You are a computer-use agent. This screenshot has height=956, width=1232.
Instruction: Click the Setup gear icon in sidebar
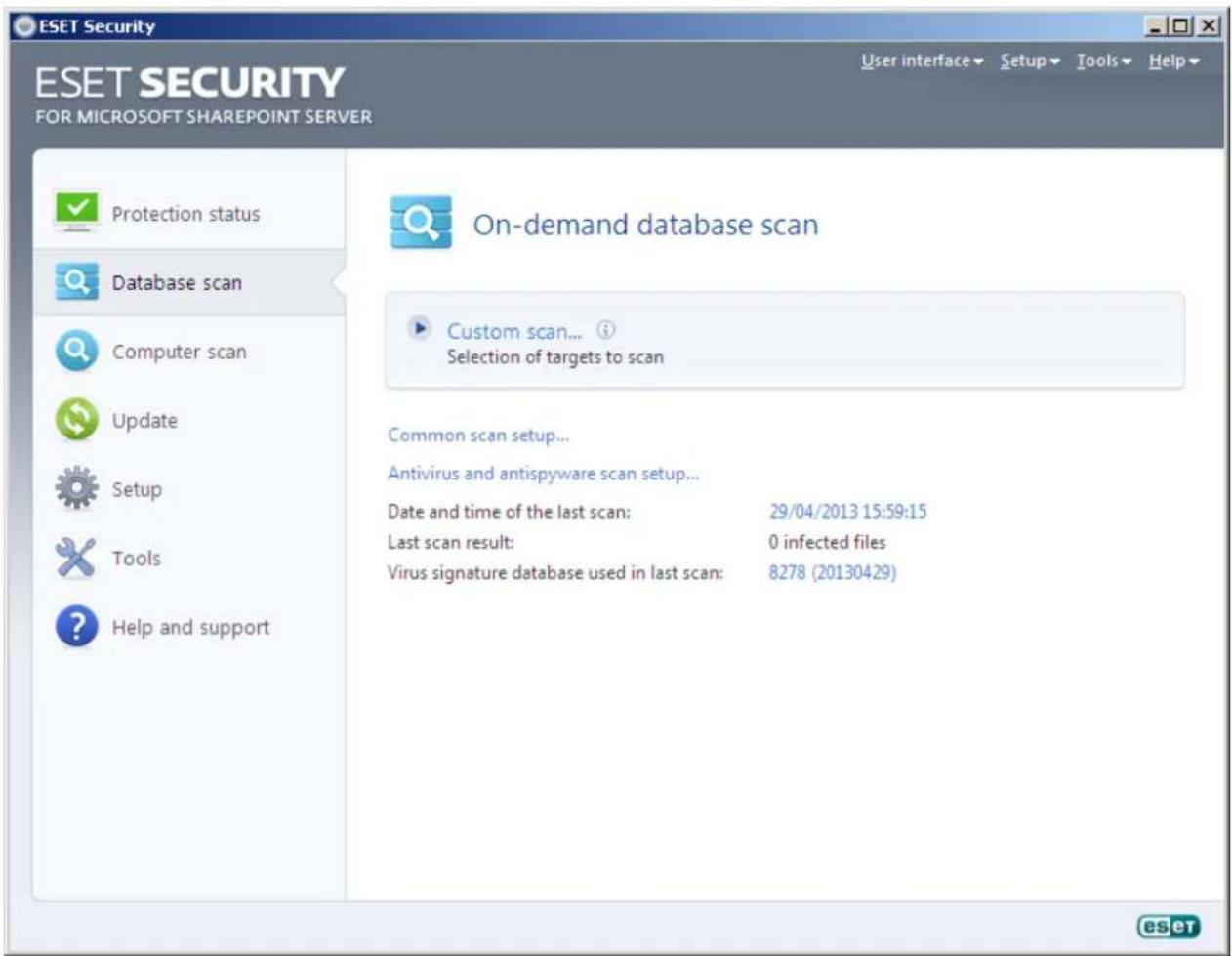[x=76, y=488]
